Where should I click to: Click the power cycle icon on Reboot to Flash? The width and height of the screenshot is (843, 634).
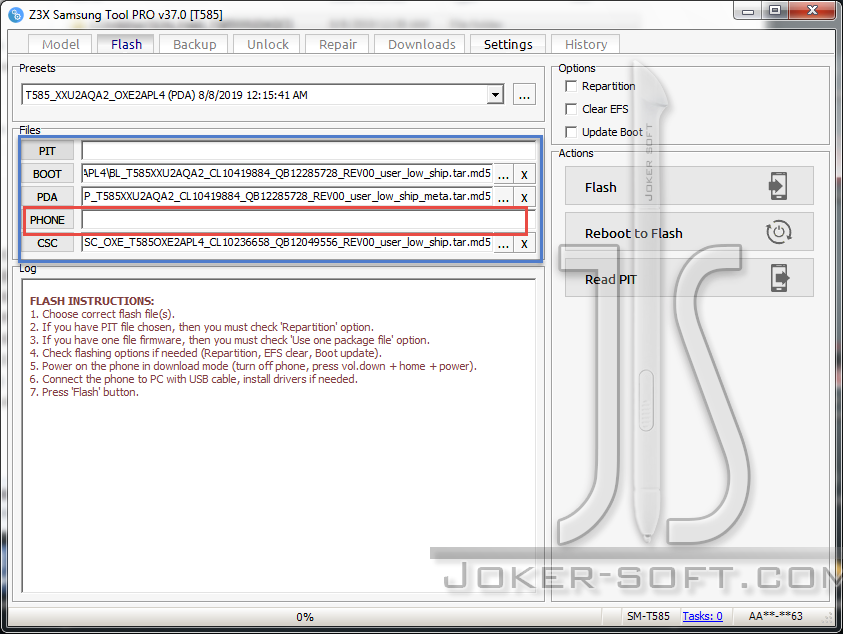778,232
